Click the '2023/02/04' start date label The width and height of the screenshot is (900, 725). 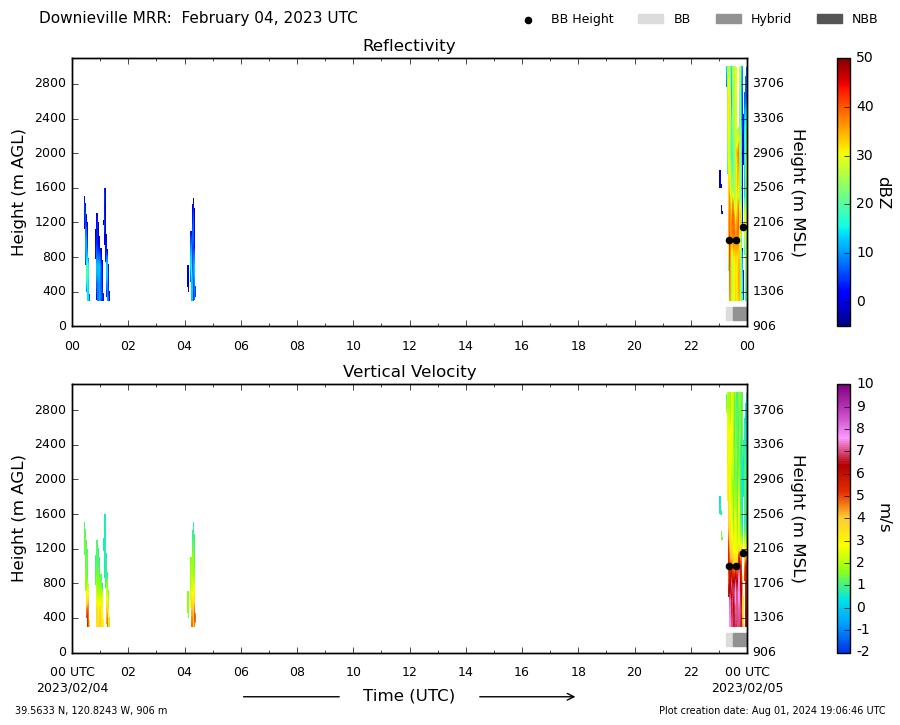(x=72, y=688)
